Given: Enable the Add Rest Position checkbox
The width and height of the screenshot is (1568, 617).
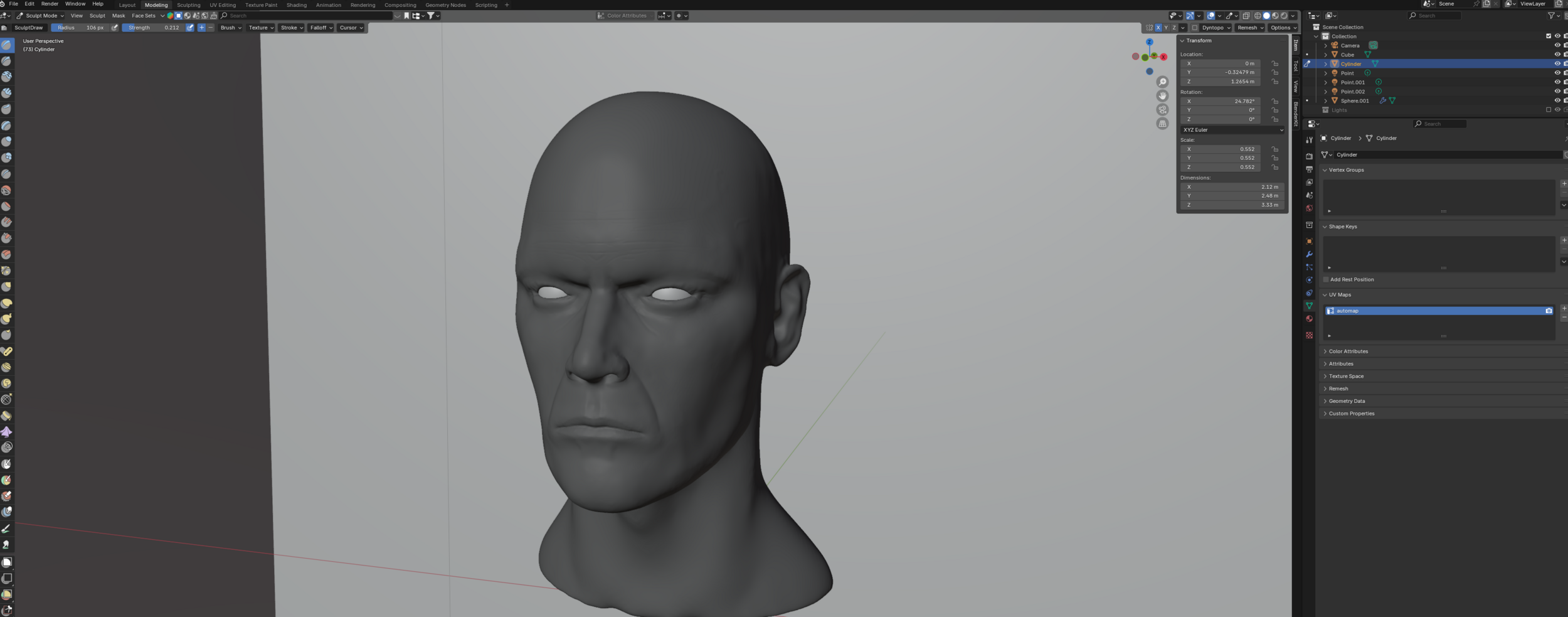Looking at the screenshot, I should click(x=1326, y=279).
